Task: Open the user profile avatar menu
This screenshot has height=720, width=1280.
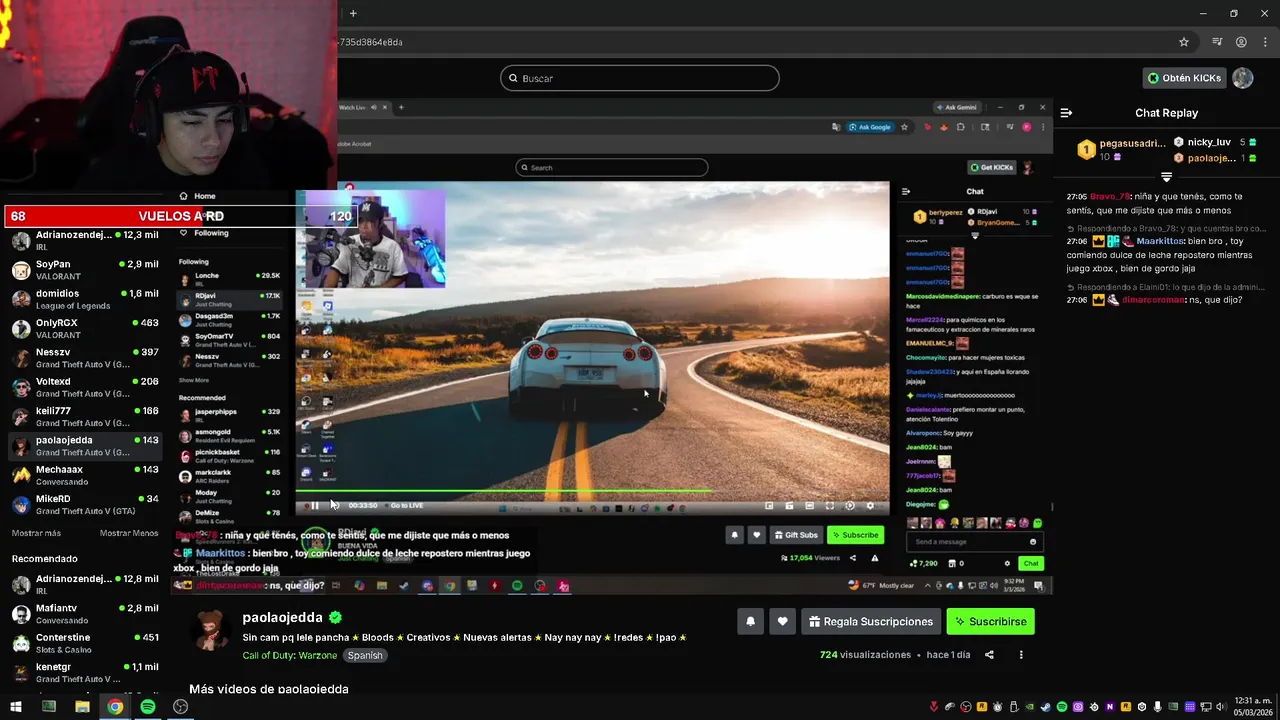Action: (x=1243, y=78)
